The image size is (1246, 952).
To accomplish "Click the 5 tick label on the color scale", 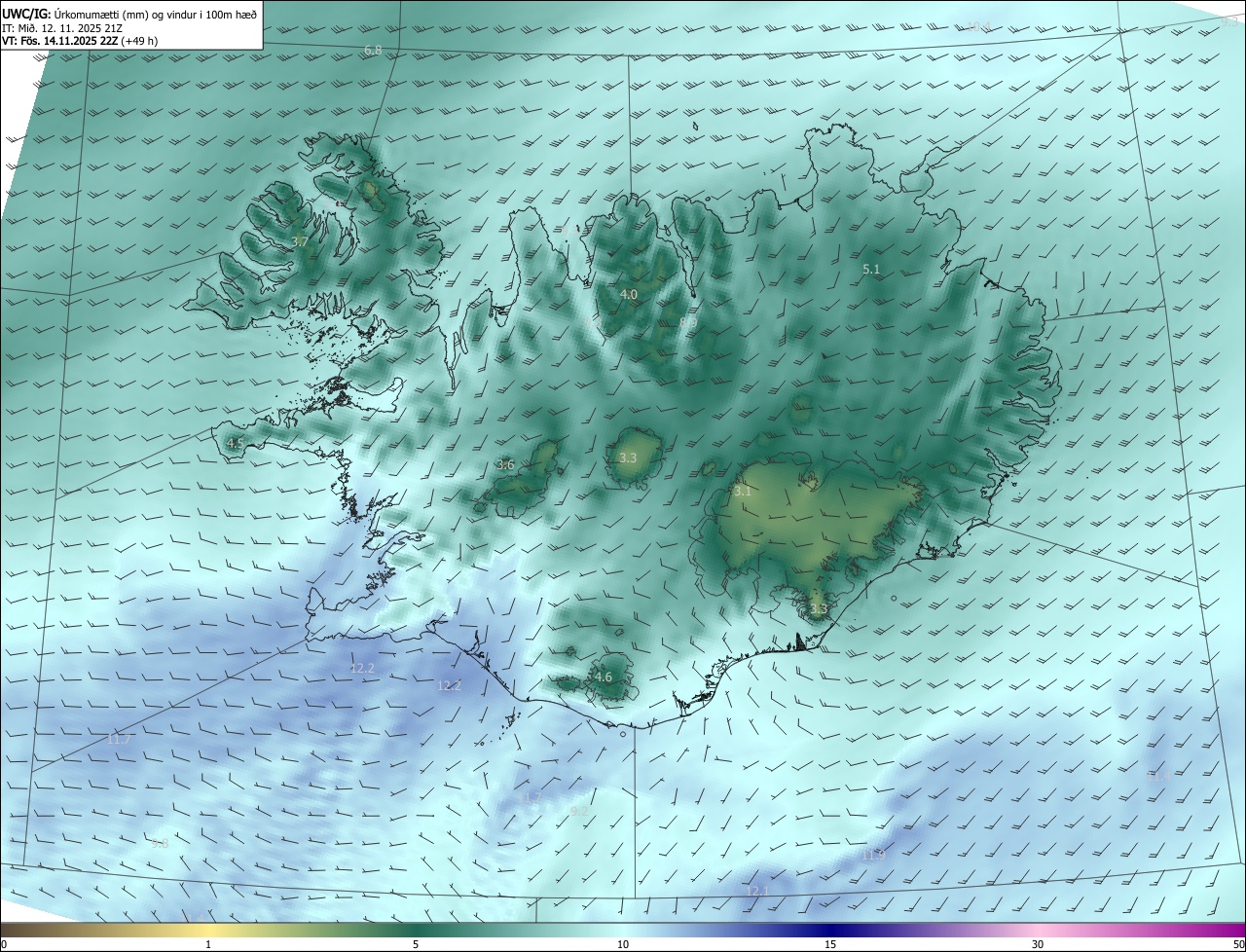I will [416, 944].
